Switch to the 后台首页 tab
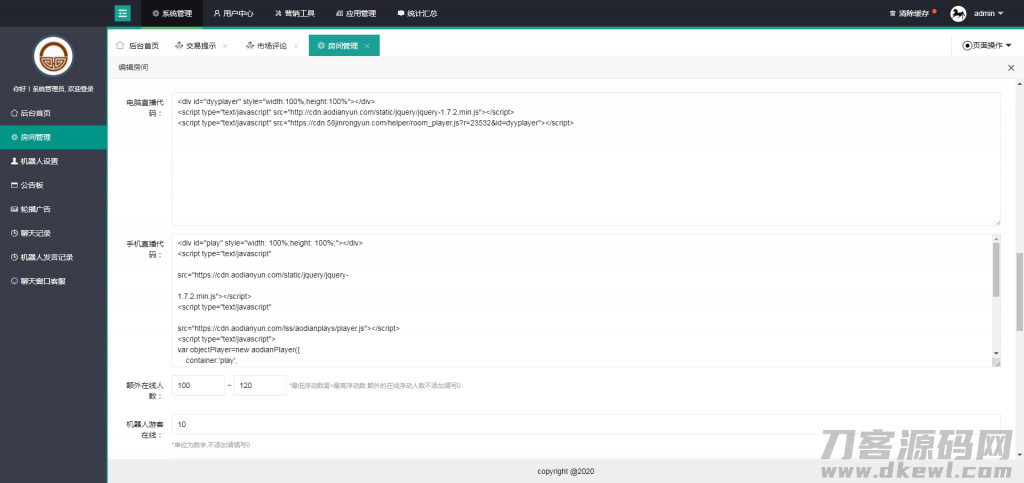 point(138,46)
